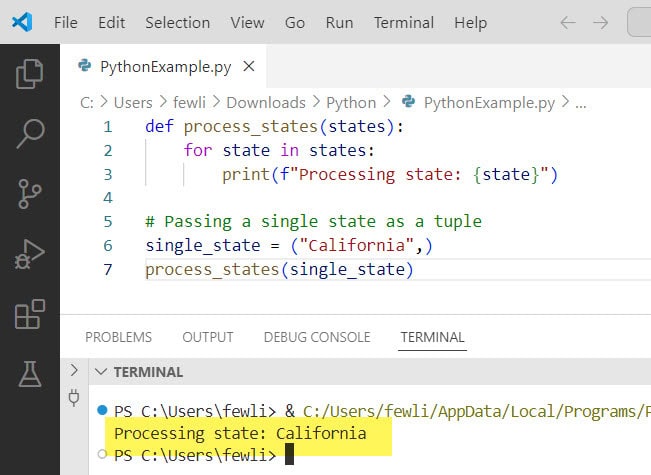Image resolution: width=651 pixels, height=475 pixels.
Task: Click the fewli breadcrumb segment
Action: (x=189, y=103)
